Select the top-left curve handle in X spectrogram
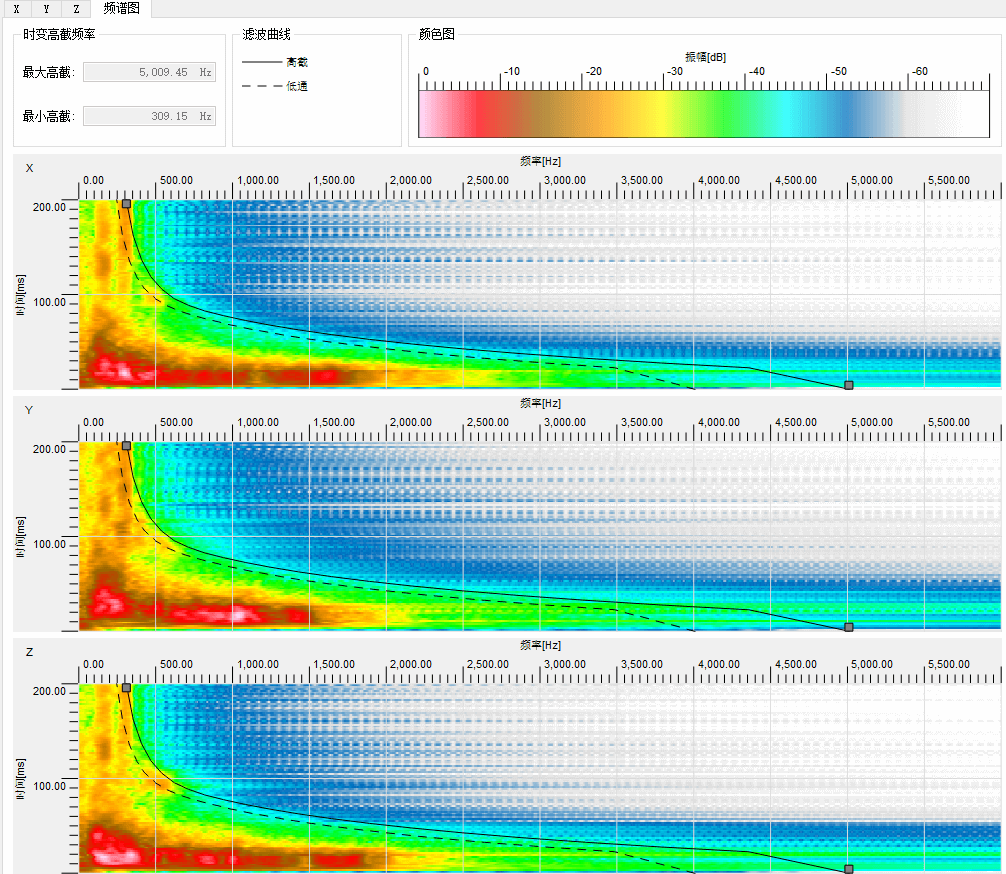 click(x=126, y=203)
